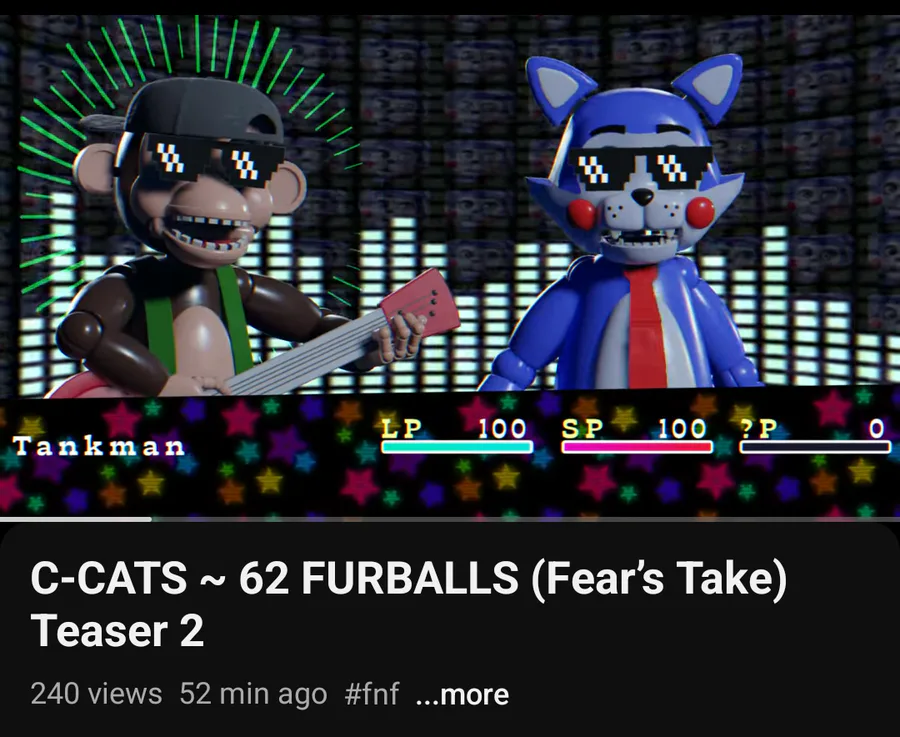Click the cyan LP health bar
Screen dimensions: 900x737
[x=457, y=447]
